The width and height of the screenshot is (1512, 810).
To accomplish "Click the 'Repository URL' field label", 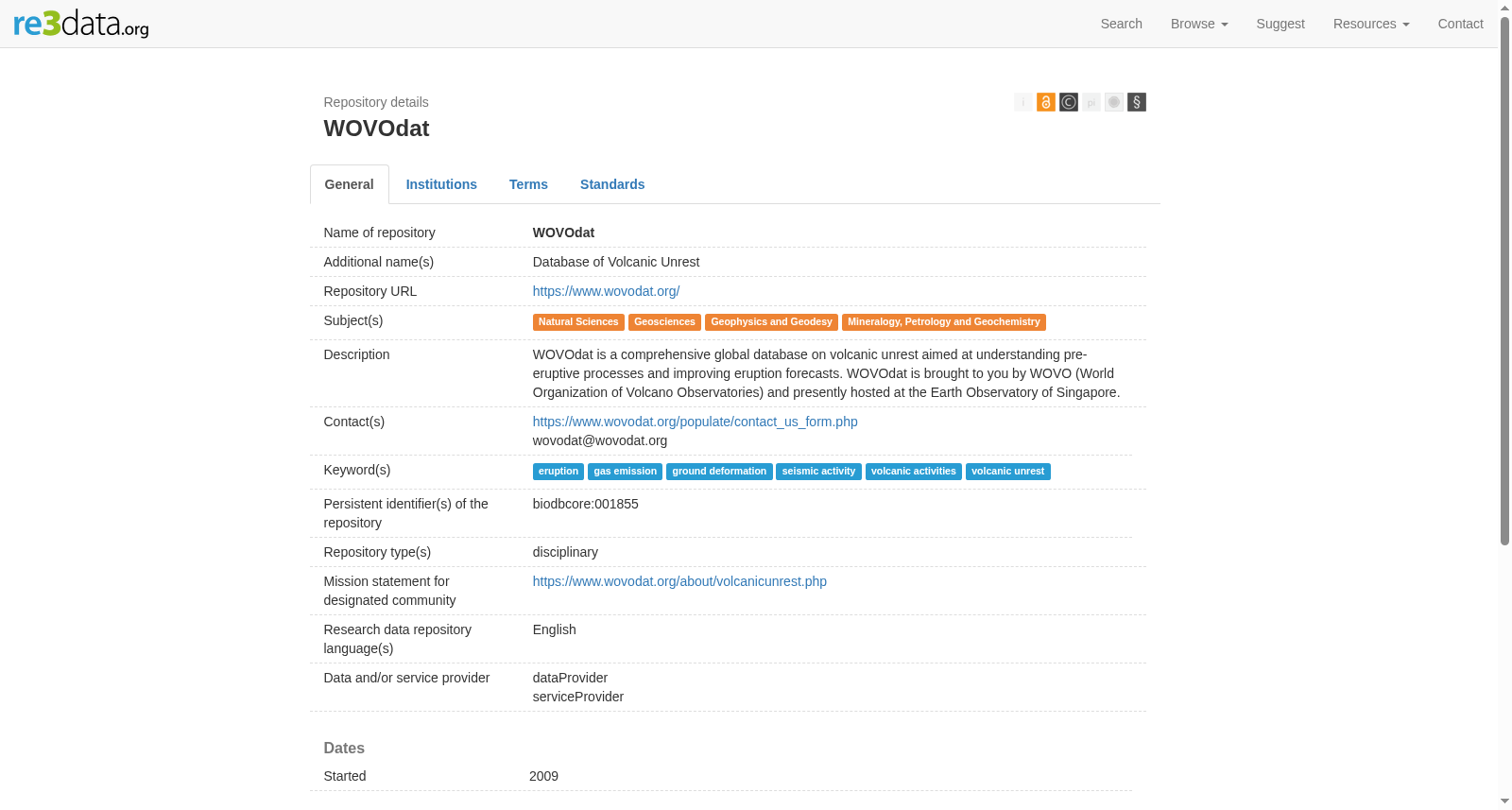I will point(370,291).
